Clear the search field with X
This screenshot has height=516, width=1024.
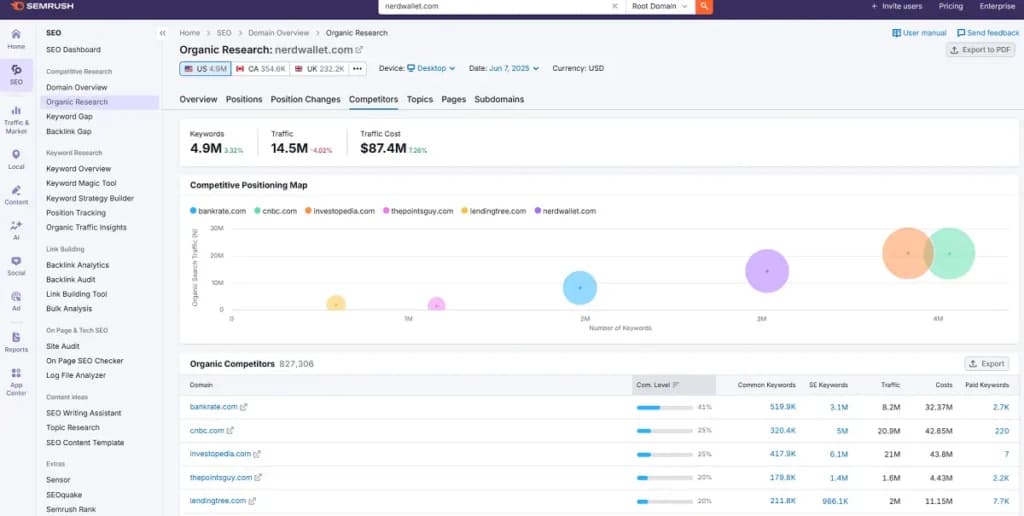pyautogui.click(x=615, y=6)
